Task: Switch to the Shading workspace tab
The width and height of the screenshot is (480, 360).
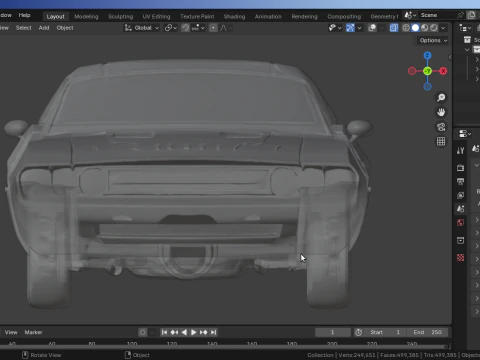Action: click(x=234, y=16)
